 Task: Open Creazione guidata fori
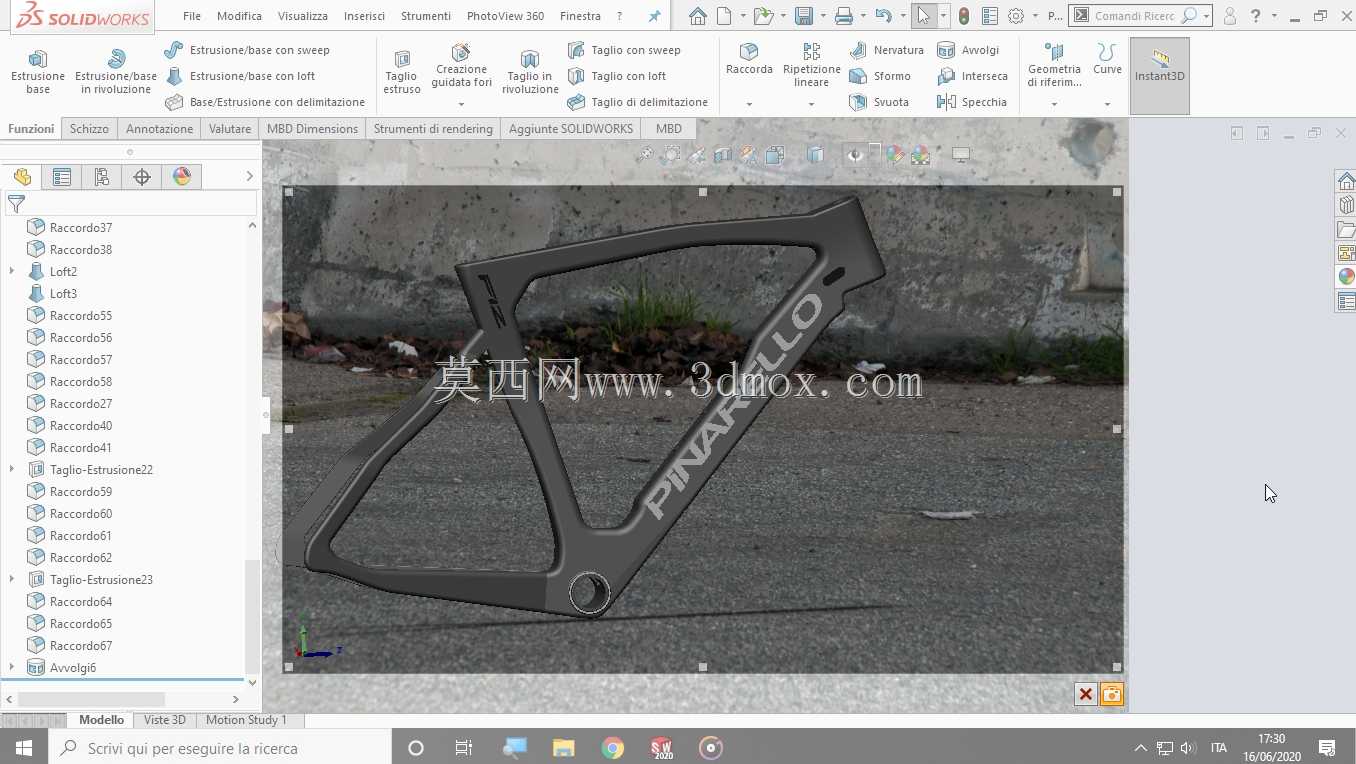(x=461, y=66)
